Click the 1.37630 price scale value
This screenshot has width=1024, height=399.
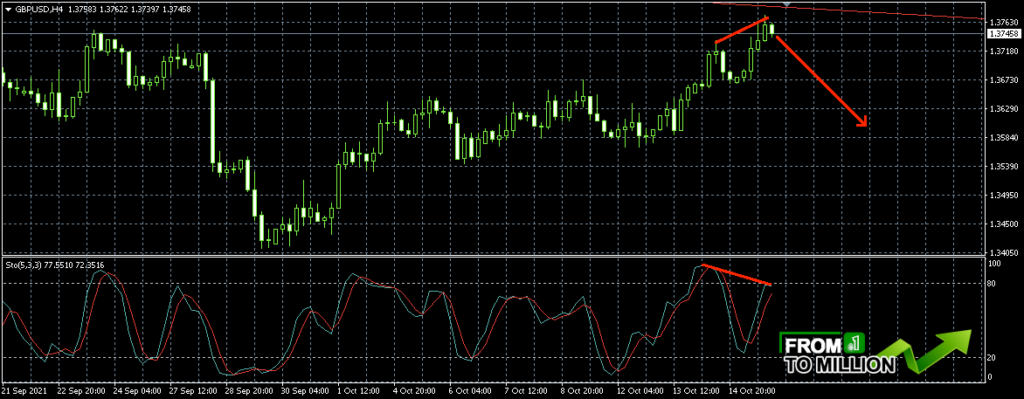tap(1004, 22)
